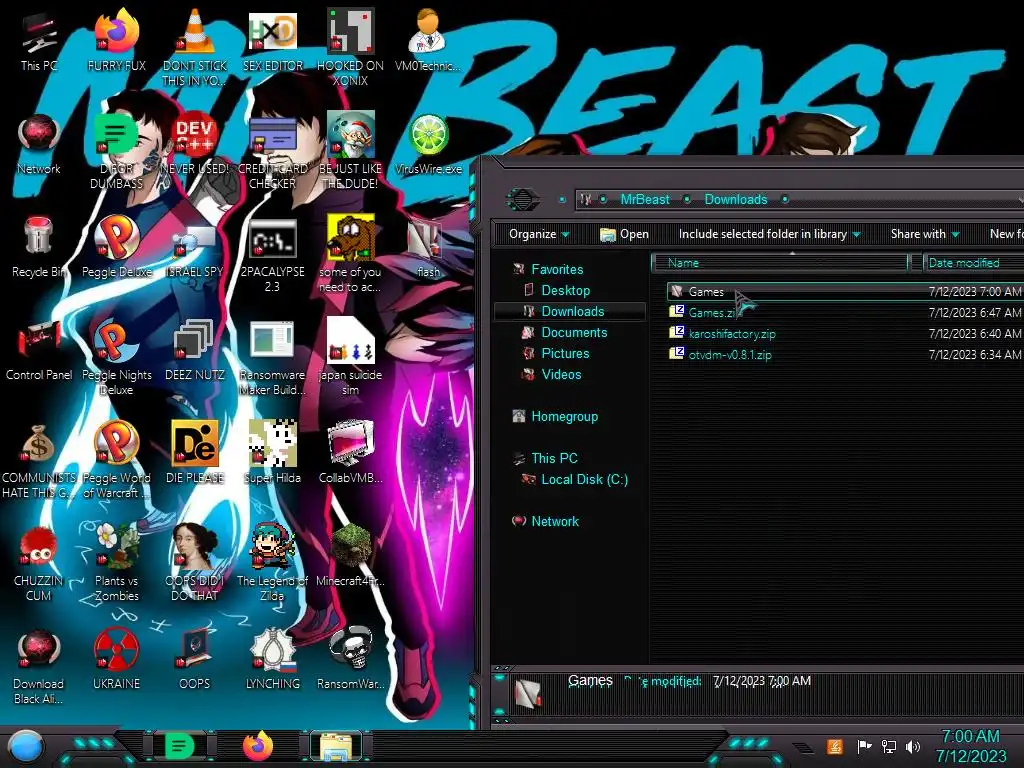Select Downloads in navigation pane
This screenshot has height=768, width=1024.
[x=573, y=312]
